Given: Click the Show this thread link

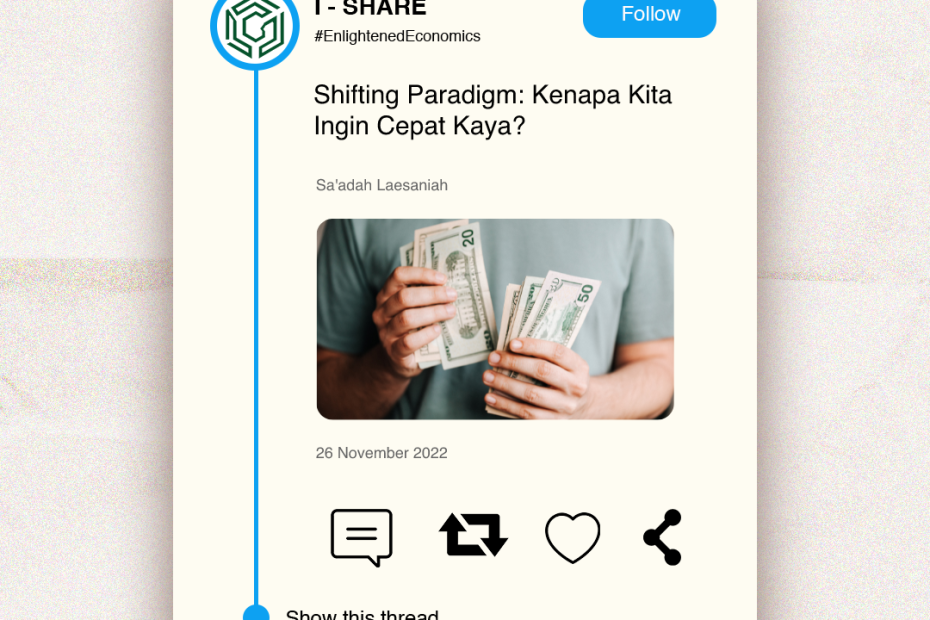Looking at the screenshot, I should 362,614.
